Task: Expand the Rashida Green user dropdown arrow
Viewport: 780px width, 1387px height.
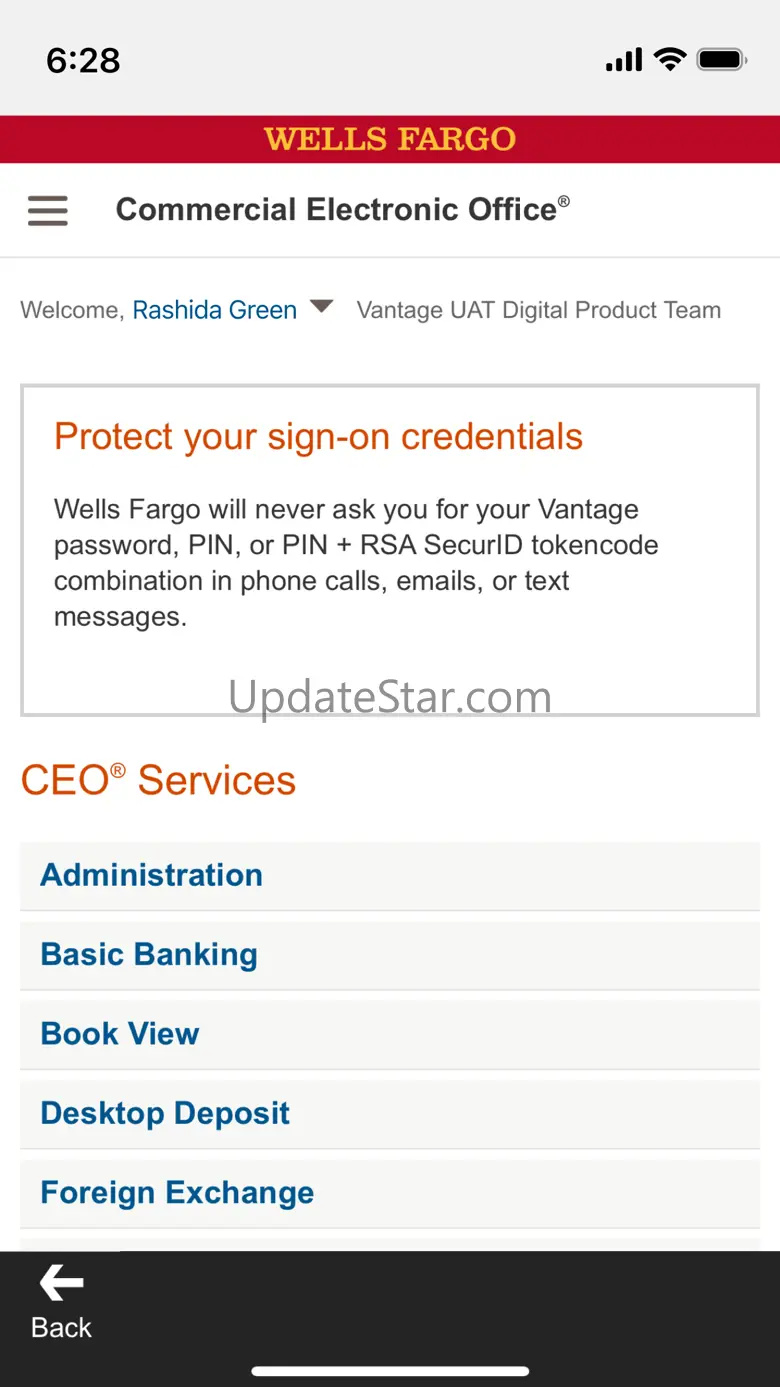Action: [321, 307]
